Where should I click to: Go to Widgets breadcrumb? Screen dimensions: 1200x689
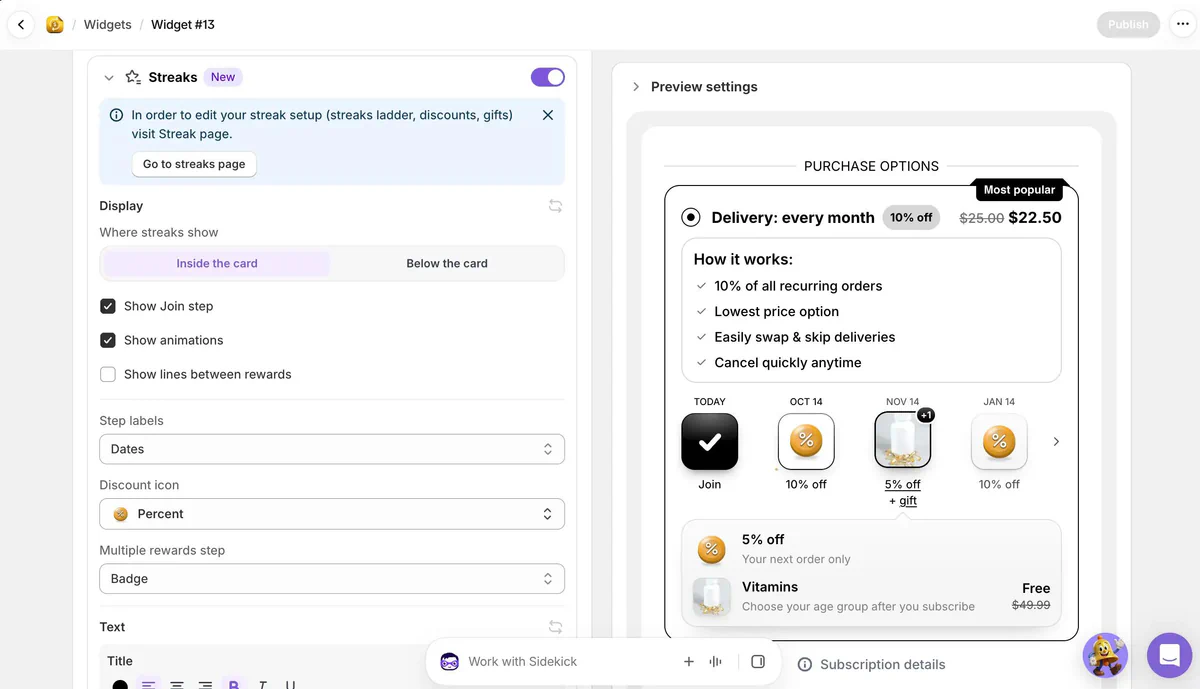108,24
